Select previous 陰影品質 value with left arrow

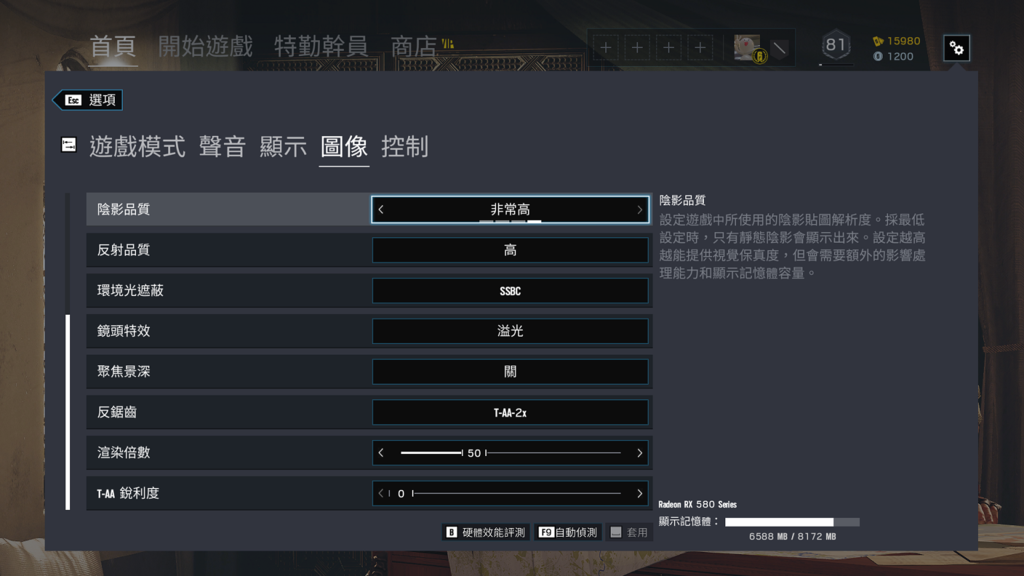point(381,210)
